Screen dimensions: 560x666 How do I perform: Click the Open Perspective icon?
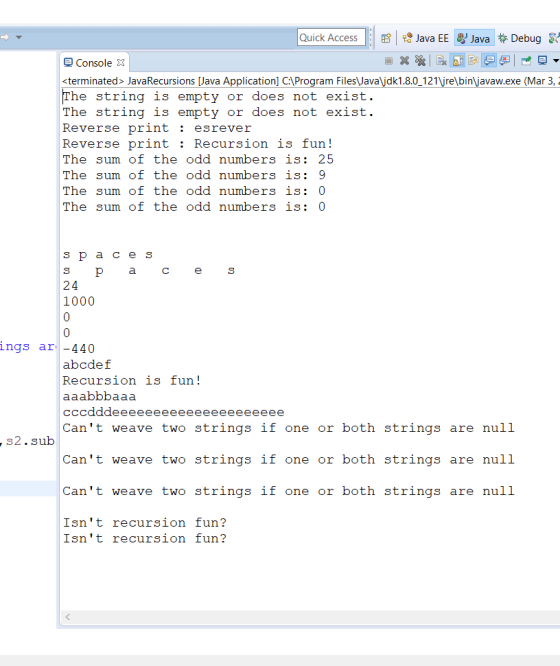386,38
